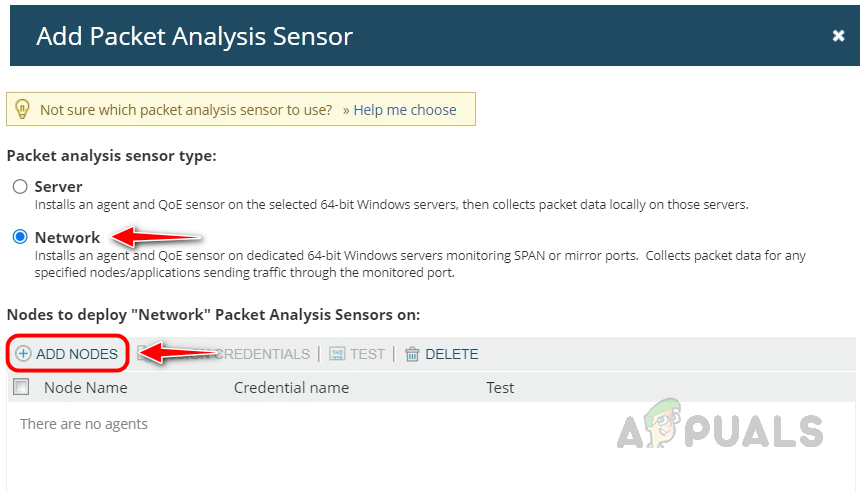The image size is (864, 493).
Task: Select the Server sensor type radio button
Action: (20, 187)
